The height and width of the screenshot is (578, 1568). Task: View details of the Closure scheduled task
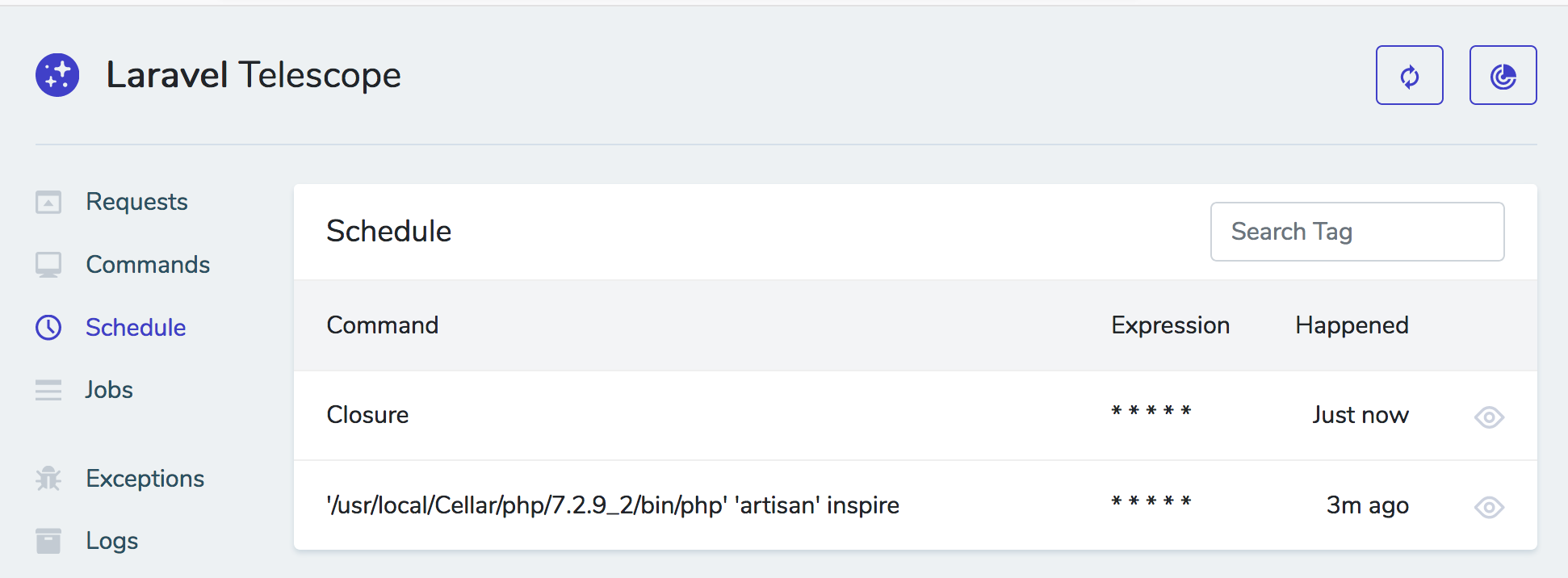point(1489,417)
